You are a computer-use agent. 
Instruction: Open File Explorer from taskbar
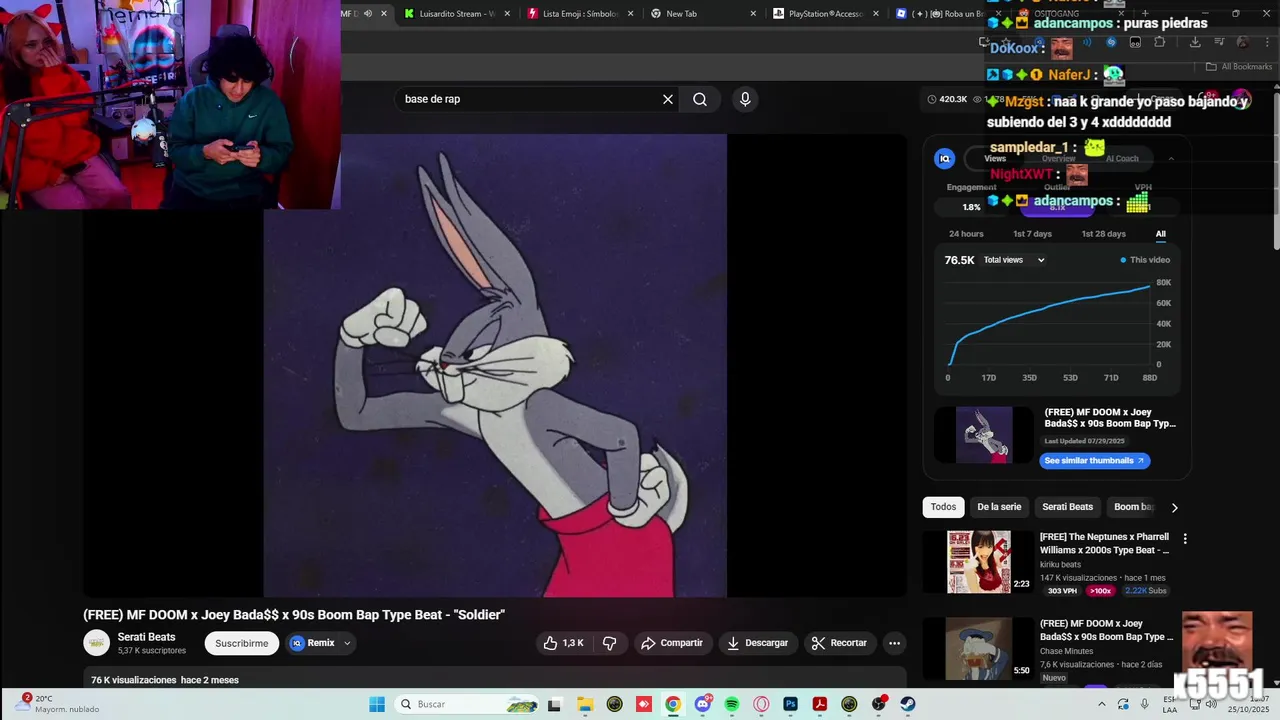(585, 704)
